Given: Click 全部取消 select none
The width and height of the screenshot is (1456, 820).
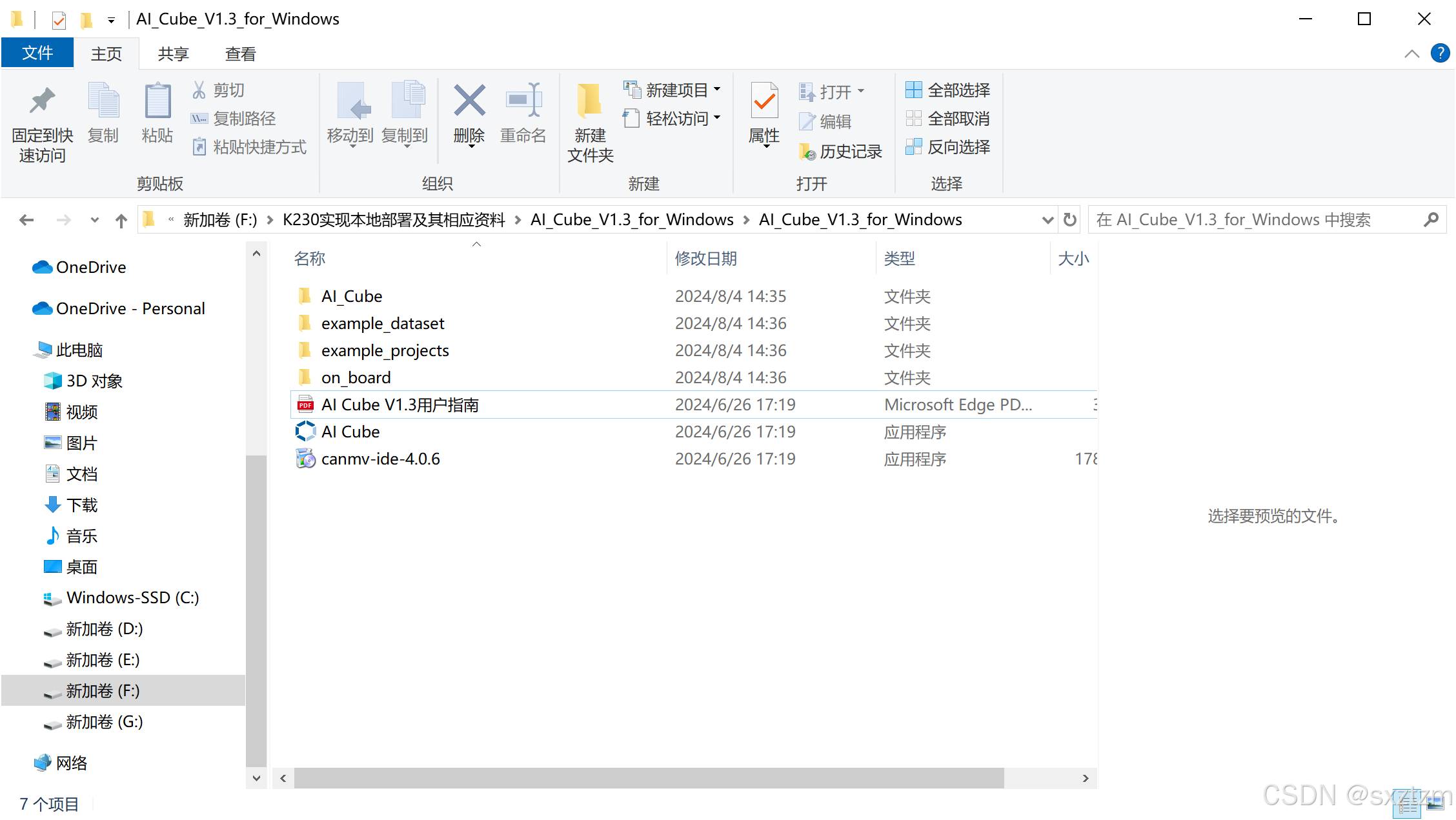Looking at the screenshot, I should 947,119.
